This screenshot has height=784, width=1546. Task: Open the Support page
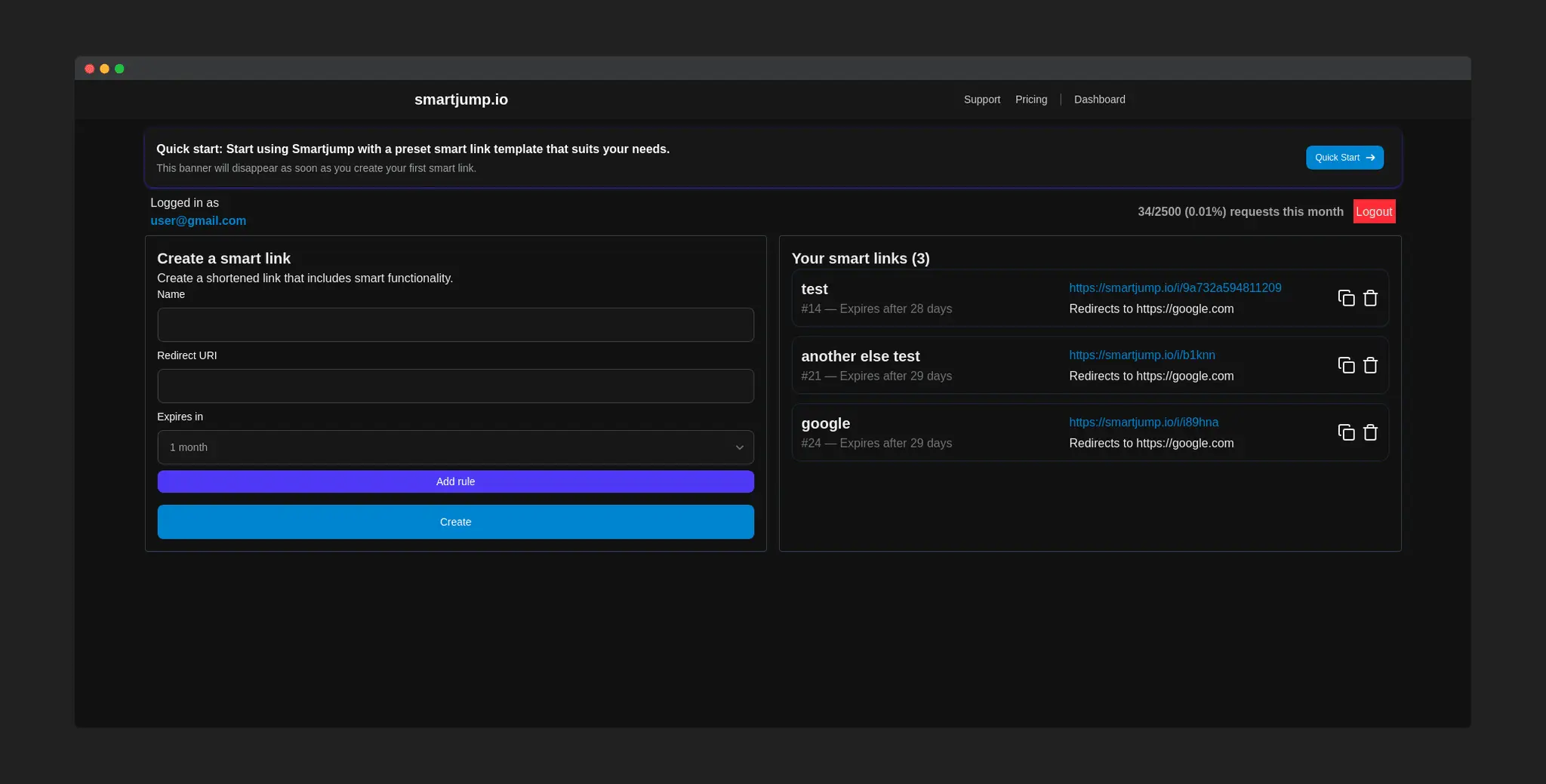981,100
